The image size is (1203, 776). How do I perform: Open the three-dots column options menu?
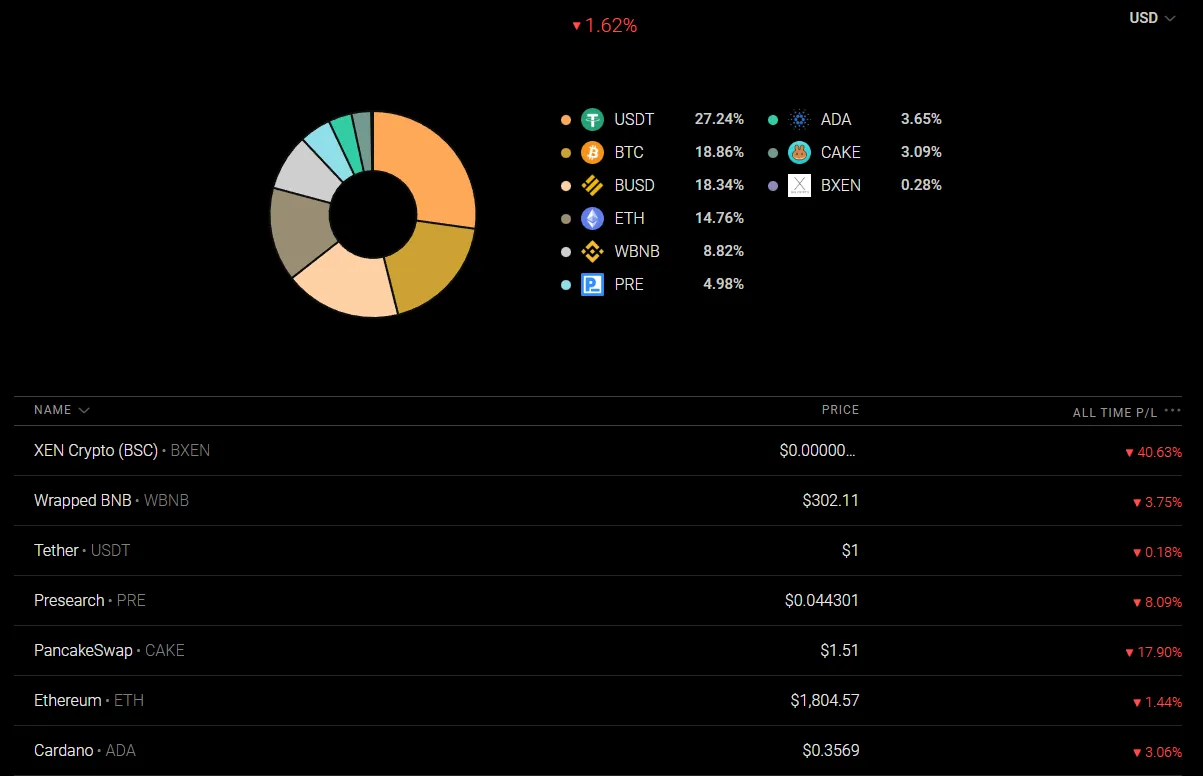pos(1173,411)
